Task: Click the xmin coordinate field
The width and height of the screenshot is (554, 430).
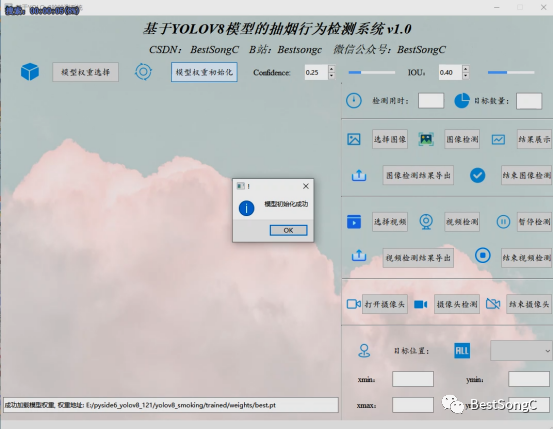Action: click(x=413, y=379)
